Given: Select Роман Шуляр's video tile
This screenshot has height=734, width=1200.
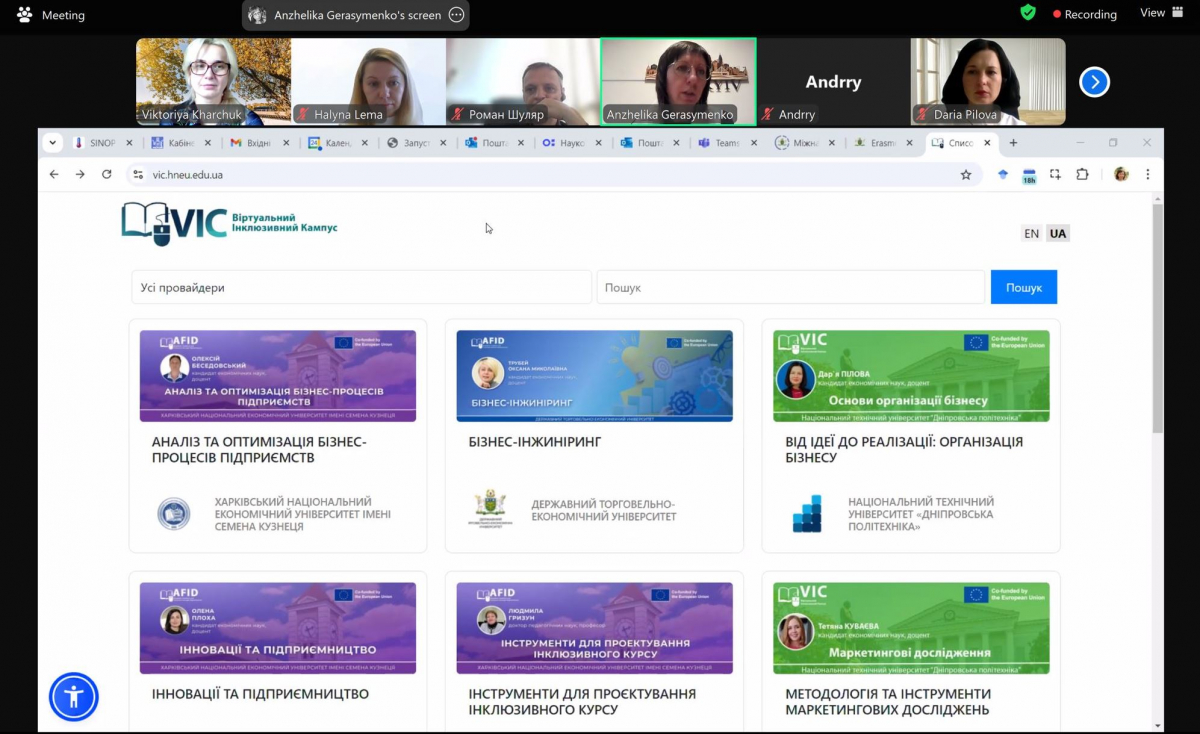Looking at the screenshot, I should point(523,82).
